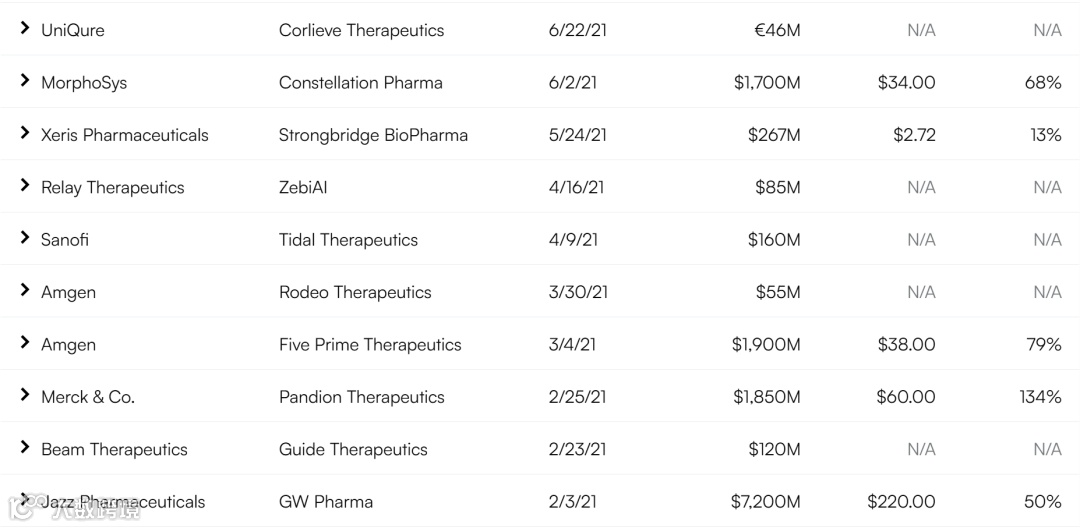Viewport: 1080px width, 528px height.
Task: Expand the Relay Therapeutics row
Action: point(25,186)
